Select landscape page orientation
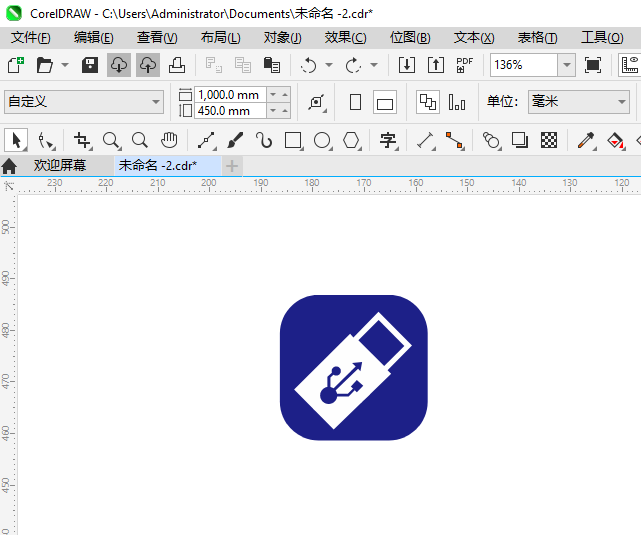The height and width of the screenshot is (535, 641). coord(385,102)
